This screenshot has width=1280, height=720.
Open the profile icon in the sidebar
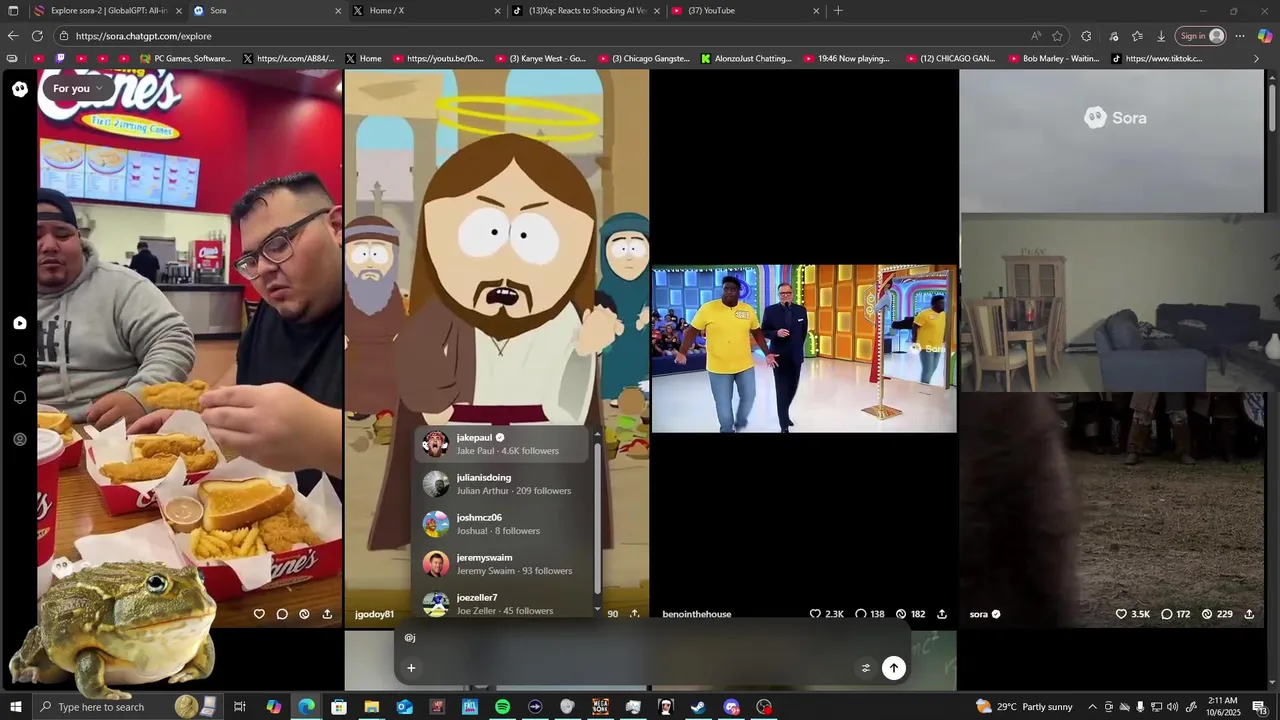tap(20, 439)
